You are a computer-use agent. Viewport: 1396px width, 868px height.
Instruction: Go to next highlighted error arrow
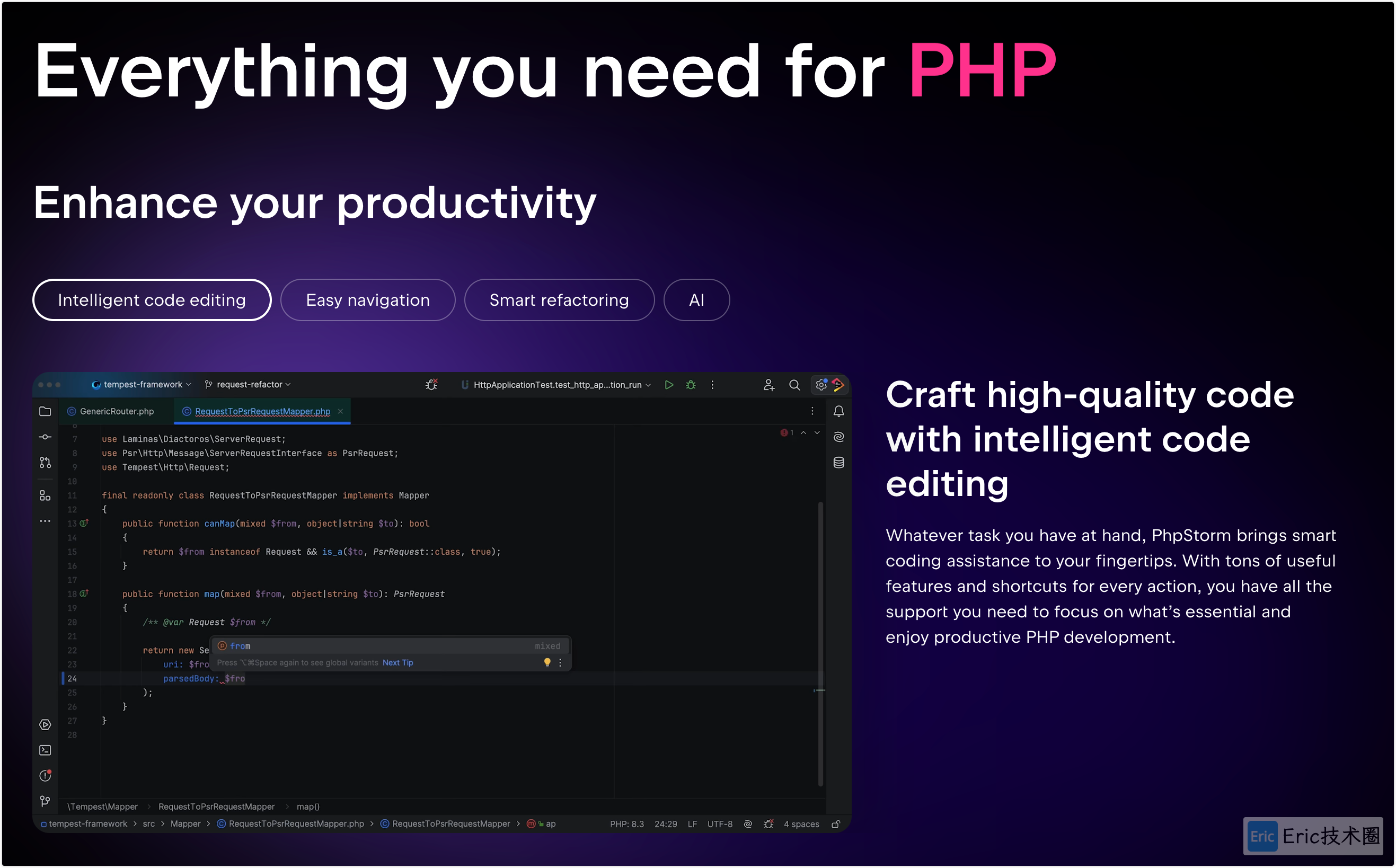(x=817, y=433)
